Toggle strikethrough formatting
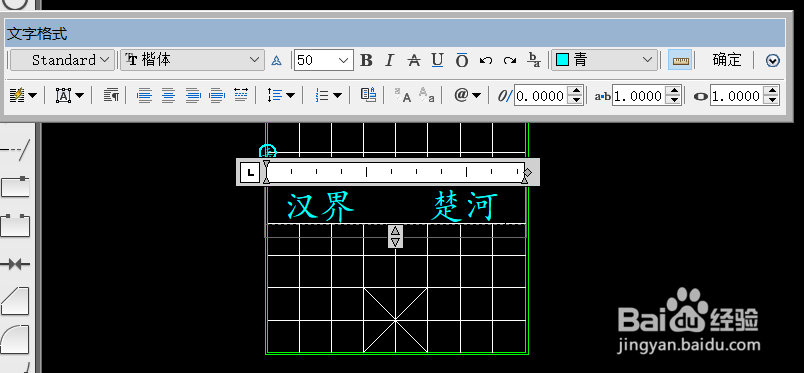 (413, 61)
